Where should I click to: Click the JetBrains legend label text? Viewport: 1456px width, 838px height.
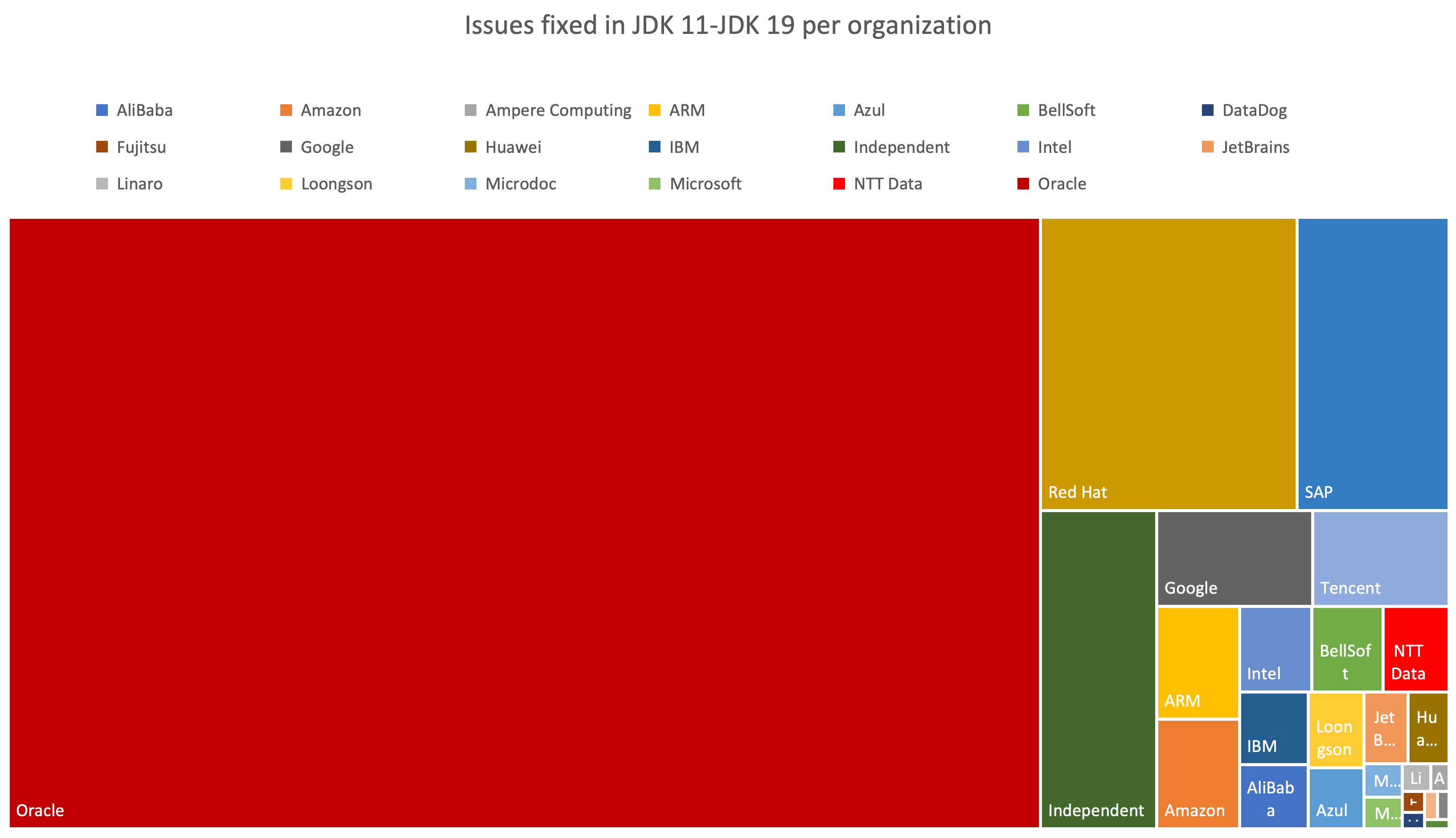point(1256,148)
